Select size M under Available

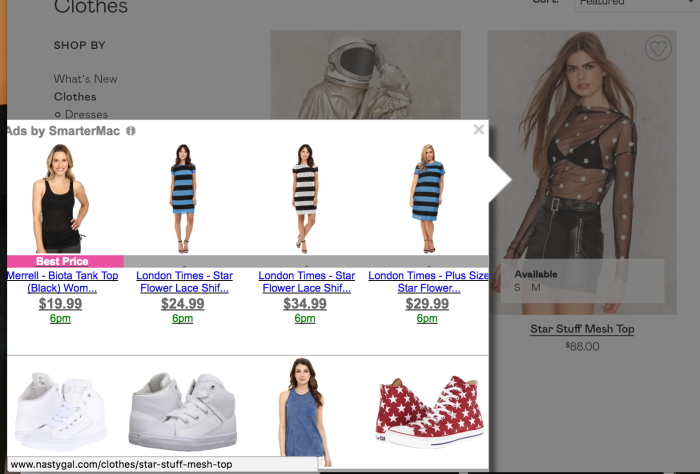(x=536, y=288)
